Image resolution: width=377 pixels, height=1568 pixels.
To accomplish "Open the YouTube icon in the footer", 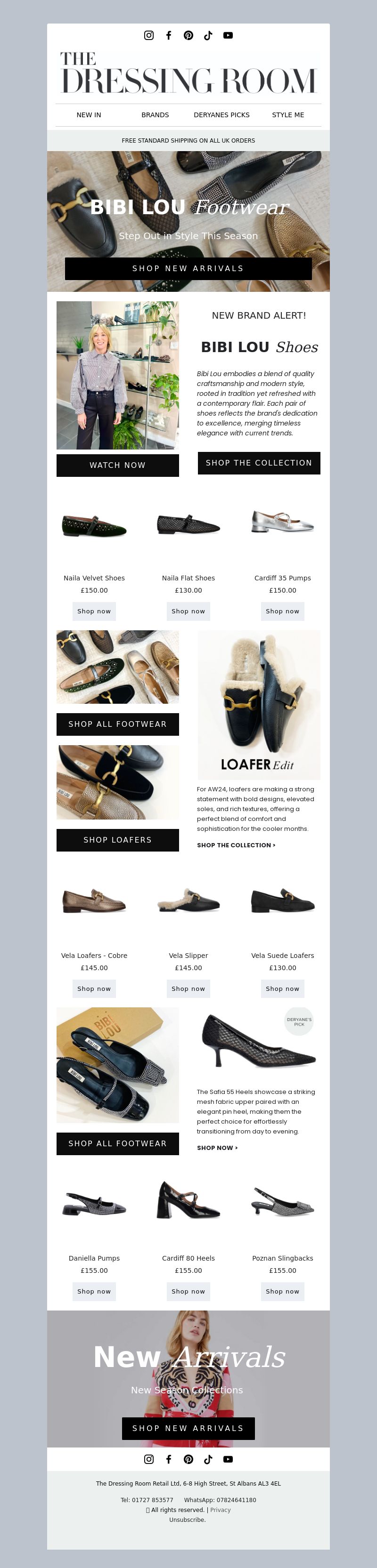I will tap(228, 1459).
